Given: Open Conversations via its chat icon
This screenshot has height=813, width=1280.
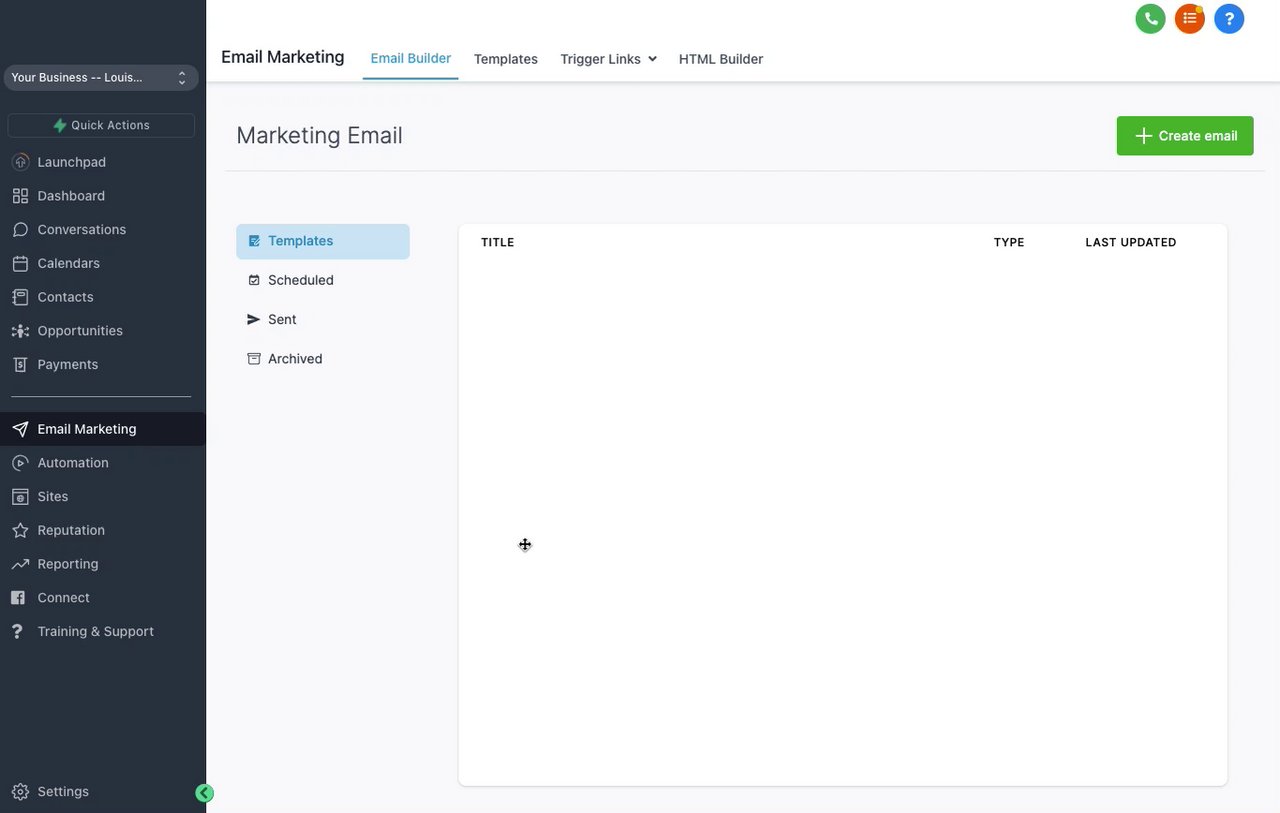Looking at the screenshot, I should [x=20, y=230].
